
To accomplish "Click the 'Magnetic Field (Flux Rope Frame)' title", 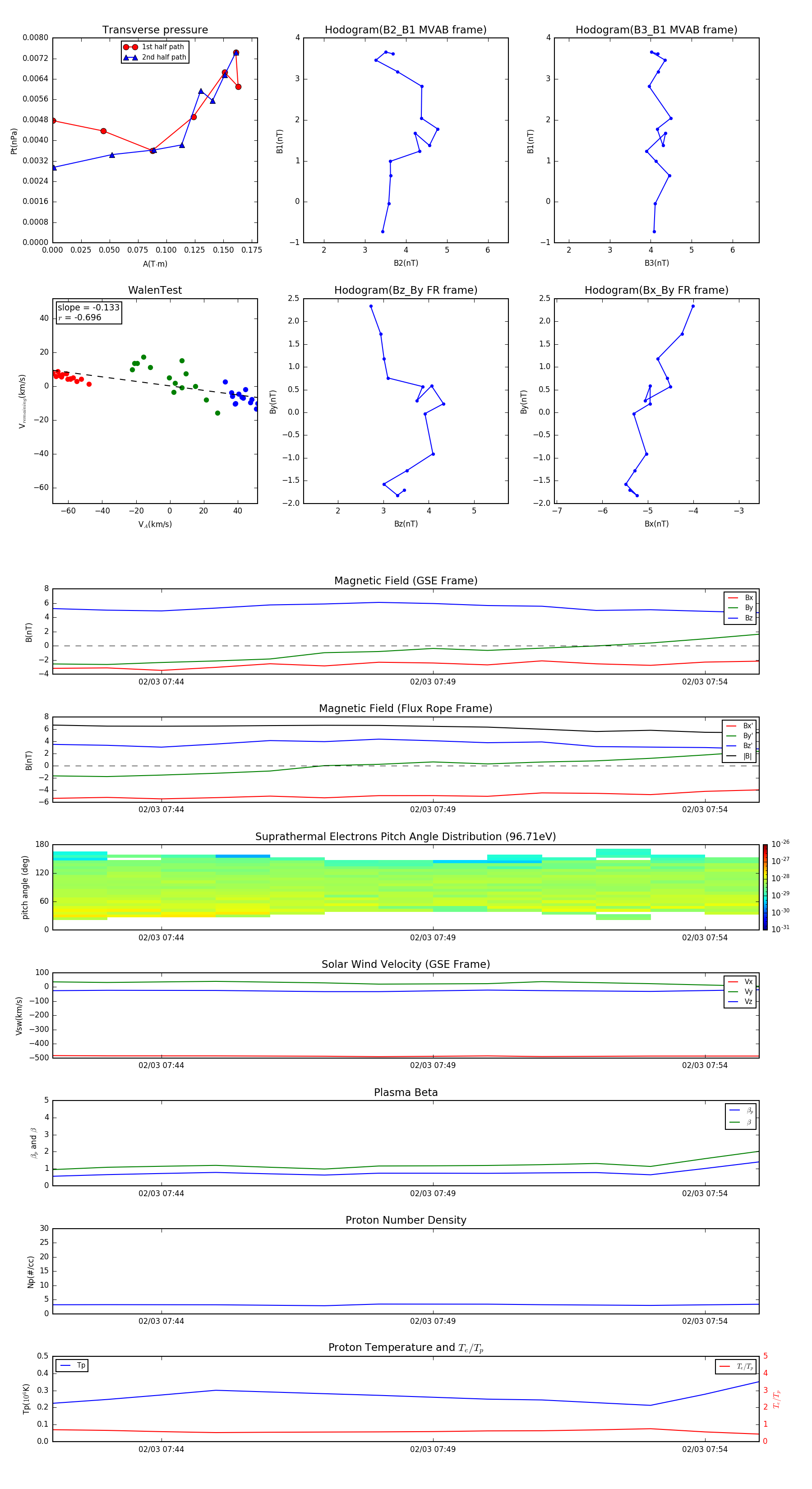I will [406, 709].
